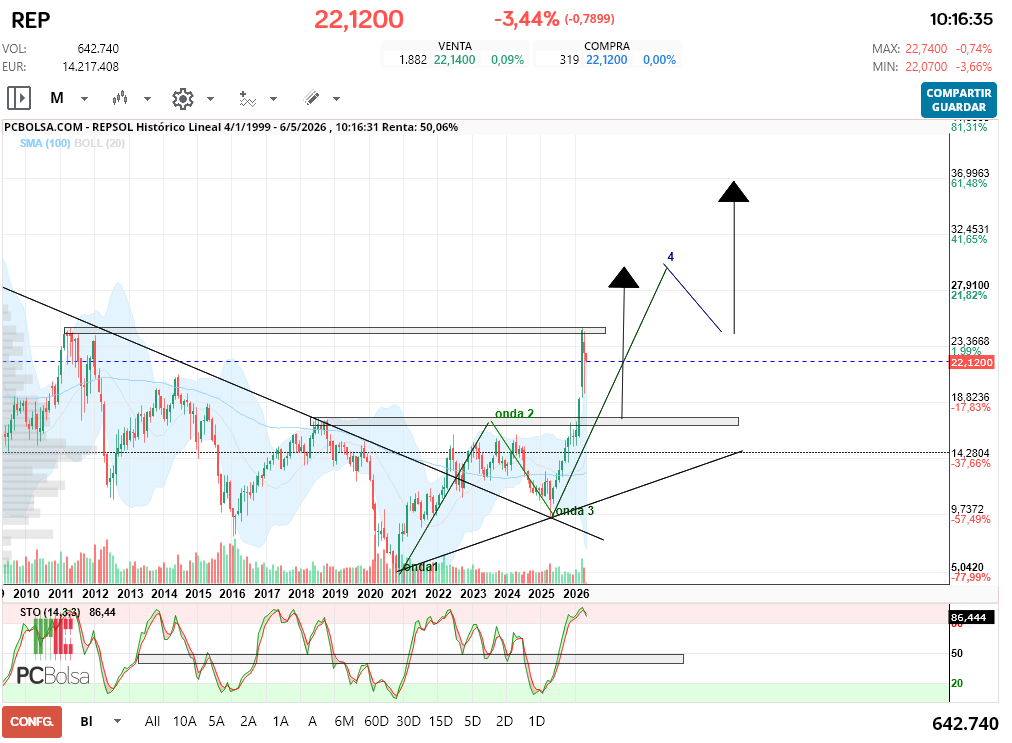Viewport: 1012px width, 743px height.
Task: Choose the 15D time range
Action: (441, 721)
